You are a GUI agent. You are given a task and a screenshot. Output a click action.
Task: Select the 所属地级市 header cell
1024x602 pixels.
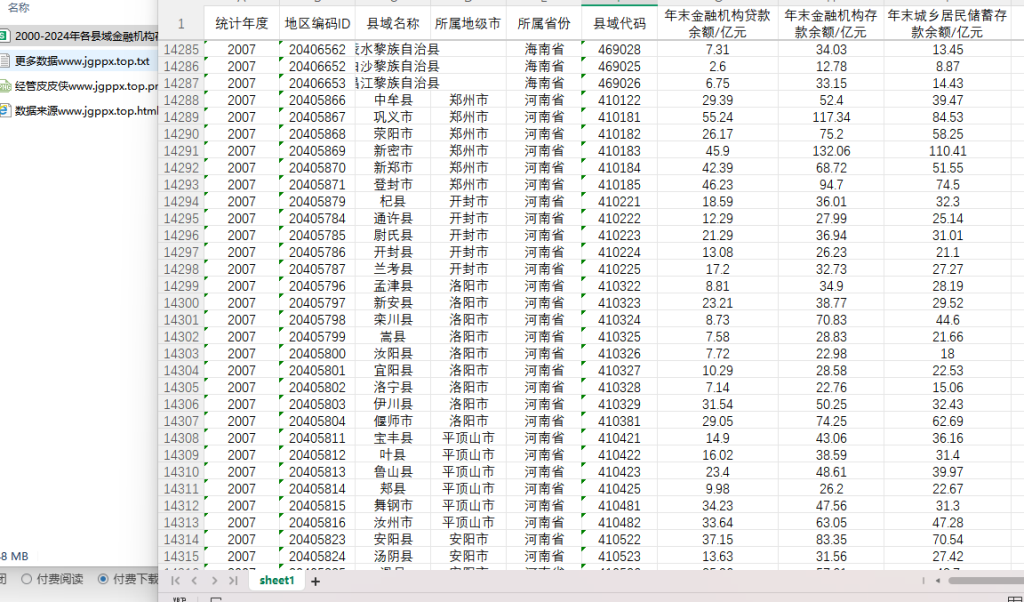468,24
